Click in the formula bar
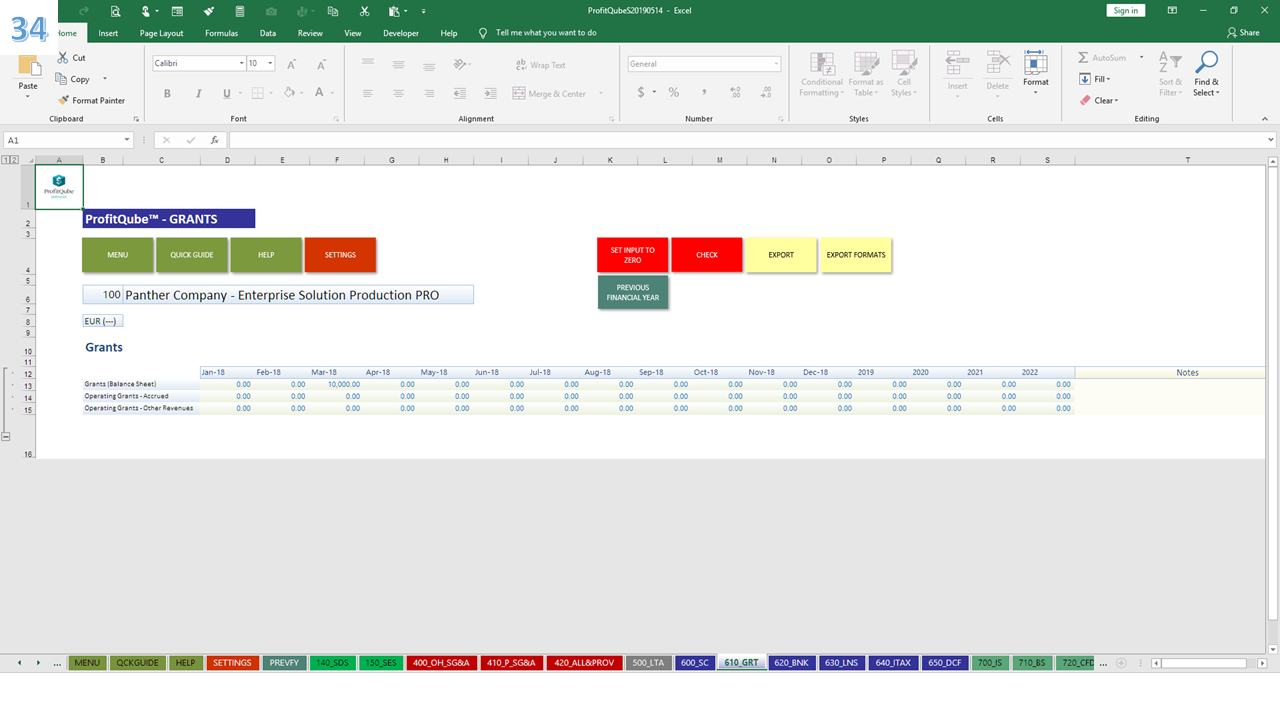This screenshot has width=1280, height=720. (745, 140)
